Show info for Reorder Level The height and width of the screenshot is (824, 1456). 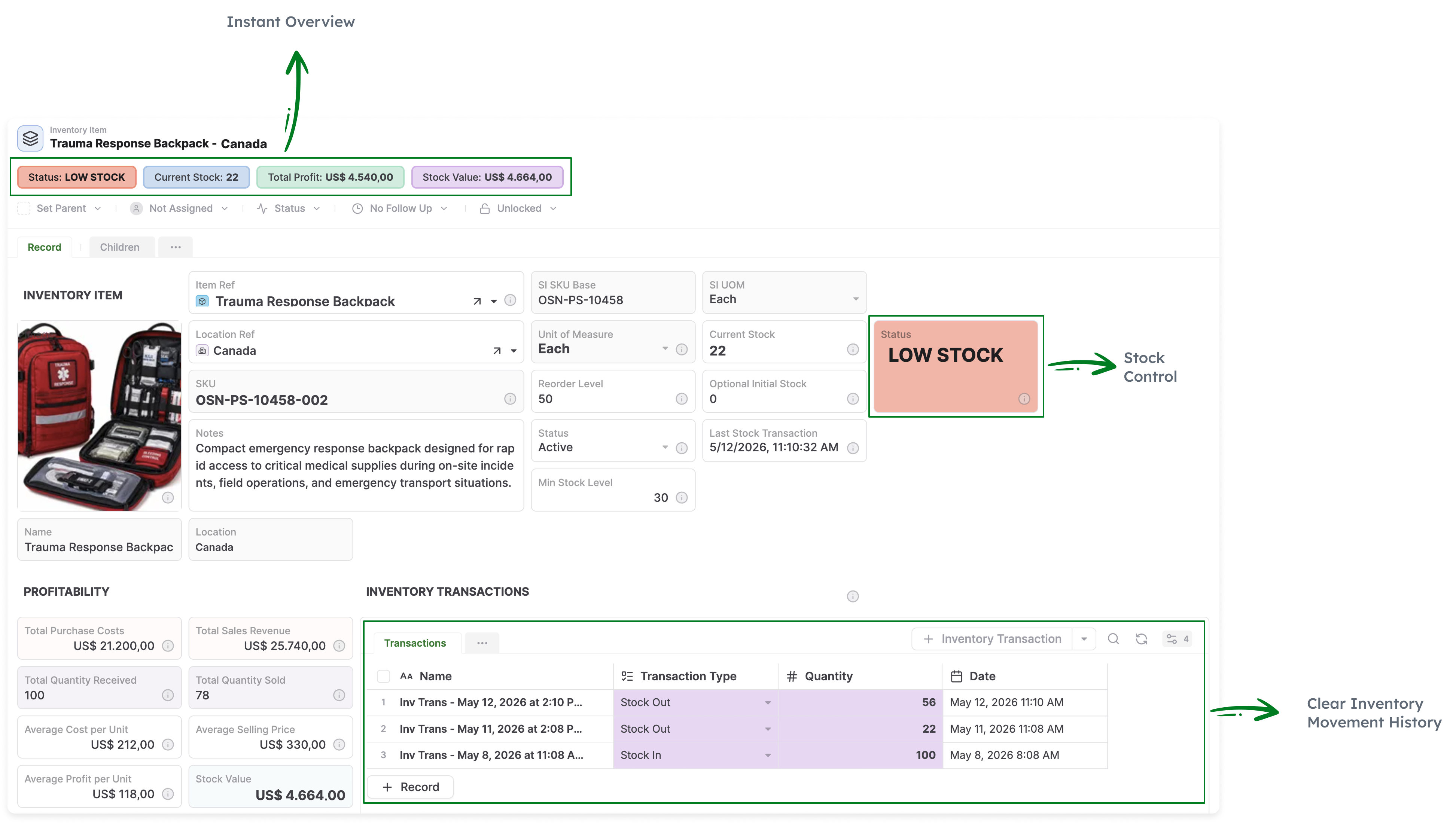tap(681, 399)
